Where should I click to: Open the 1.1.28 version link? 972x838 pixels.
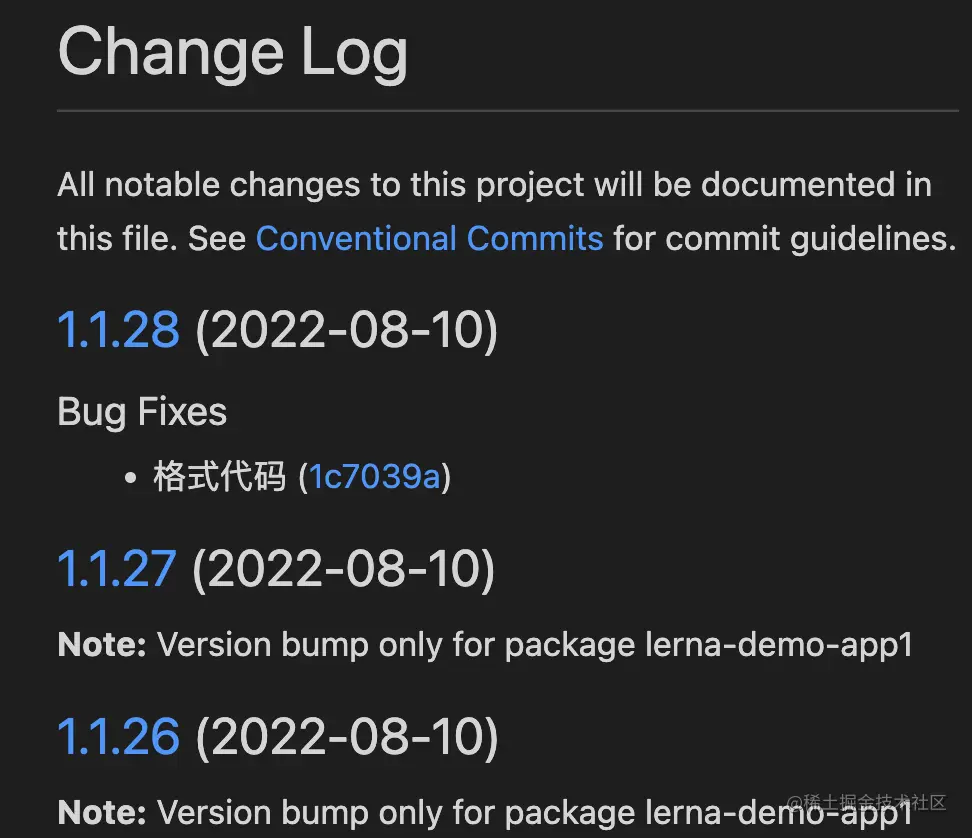(118, 329)
